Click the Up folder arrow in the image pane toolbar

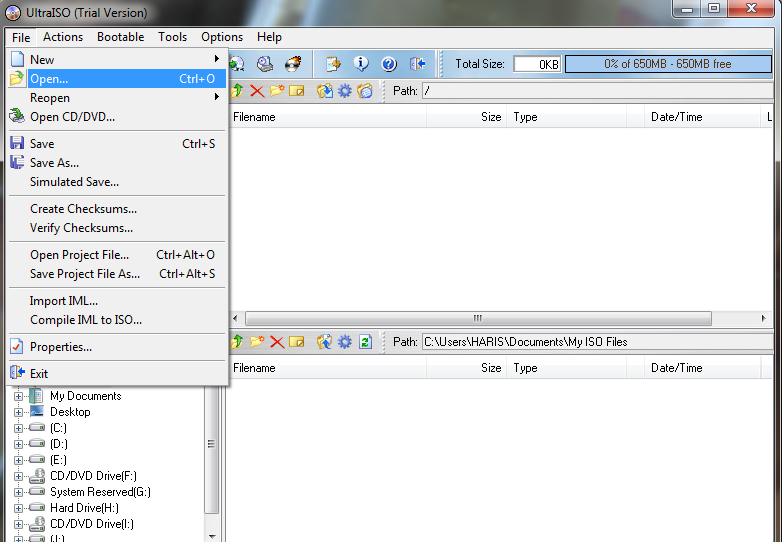pos(237,91)
